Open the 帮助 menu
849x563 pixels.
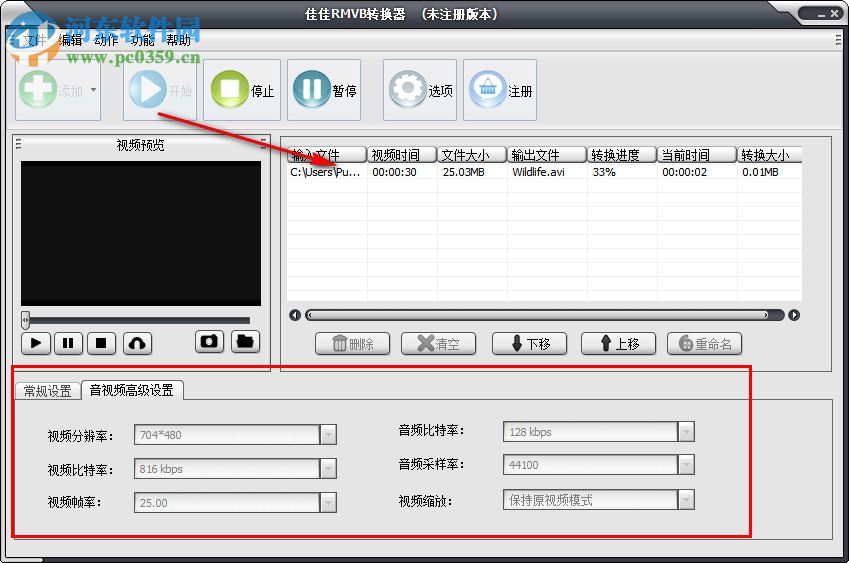(x=178, y=40)
